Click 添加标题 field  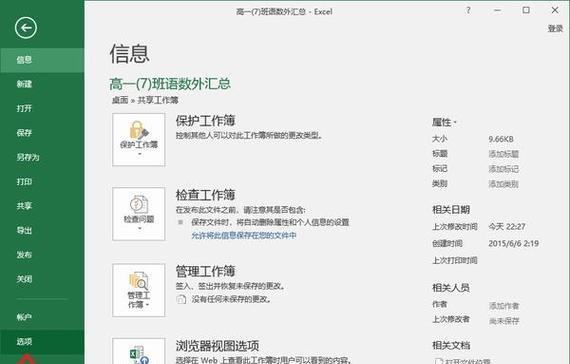[503, 154]
